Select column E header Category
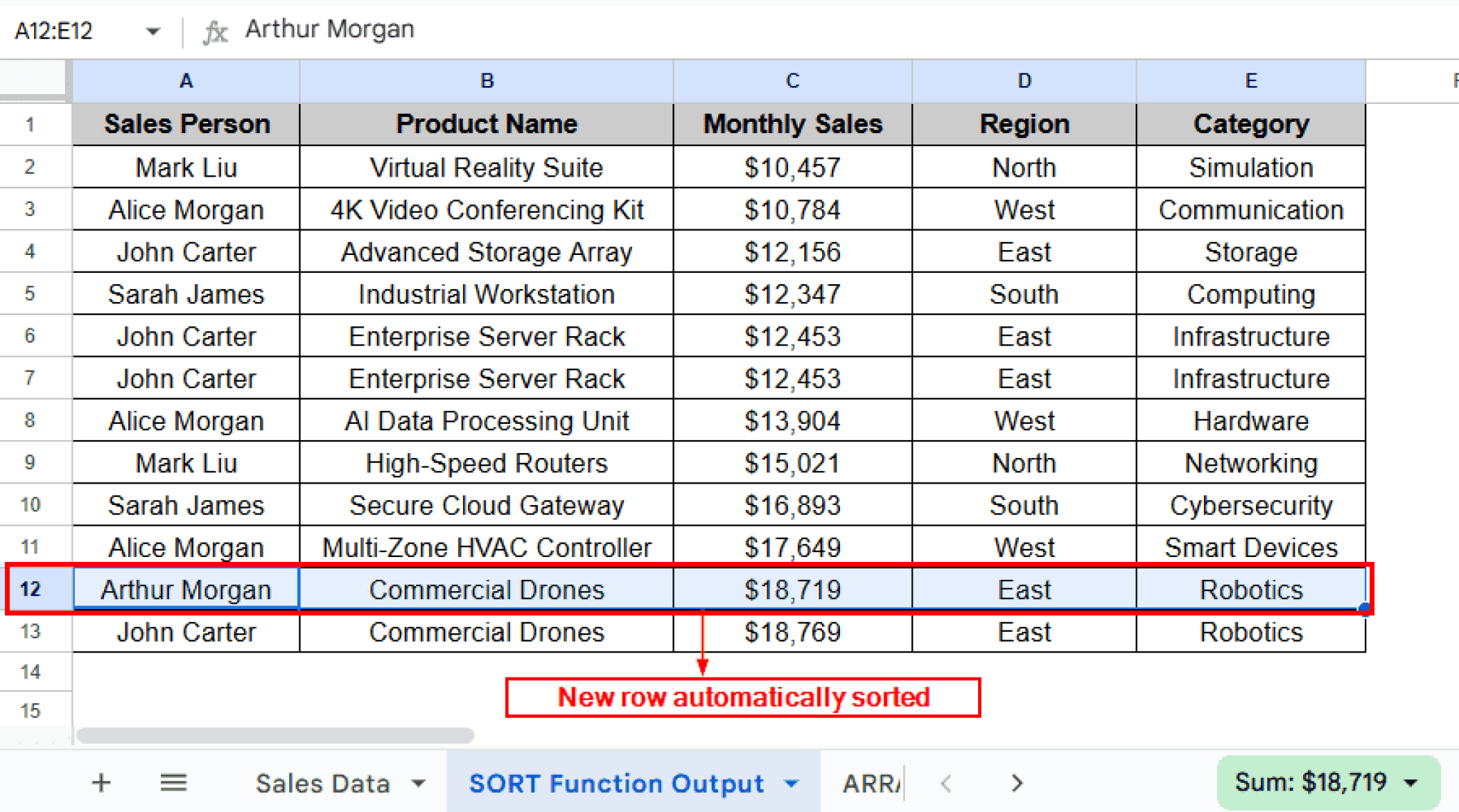This screenshot has height=812, width=1459. tap(1250, 80)
